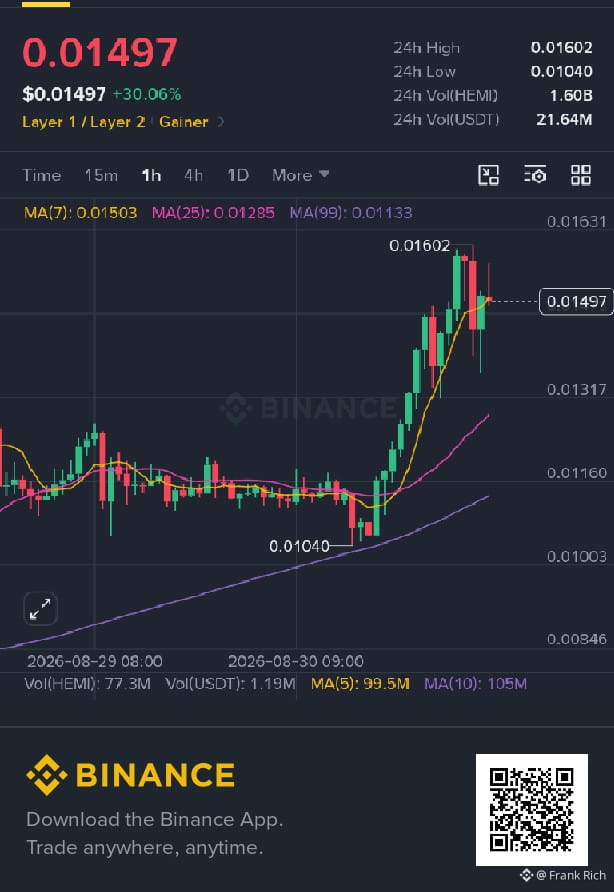Tap the MA(7): 0.01503 indicator label
Screen dimensions: 614x892
(80, 213)
